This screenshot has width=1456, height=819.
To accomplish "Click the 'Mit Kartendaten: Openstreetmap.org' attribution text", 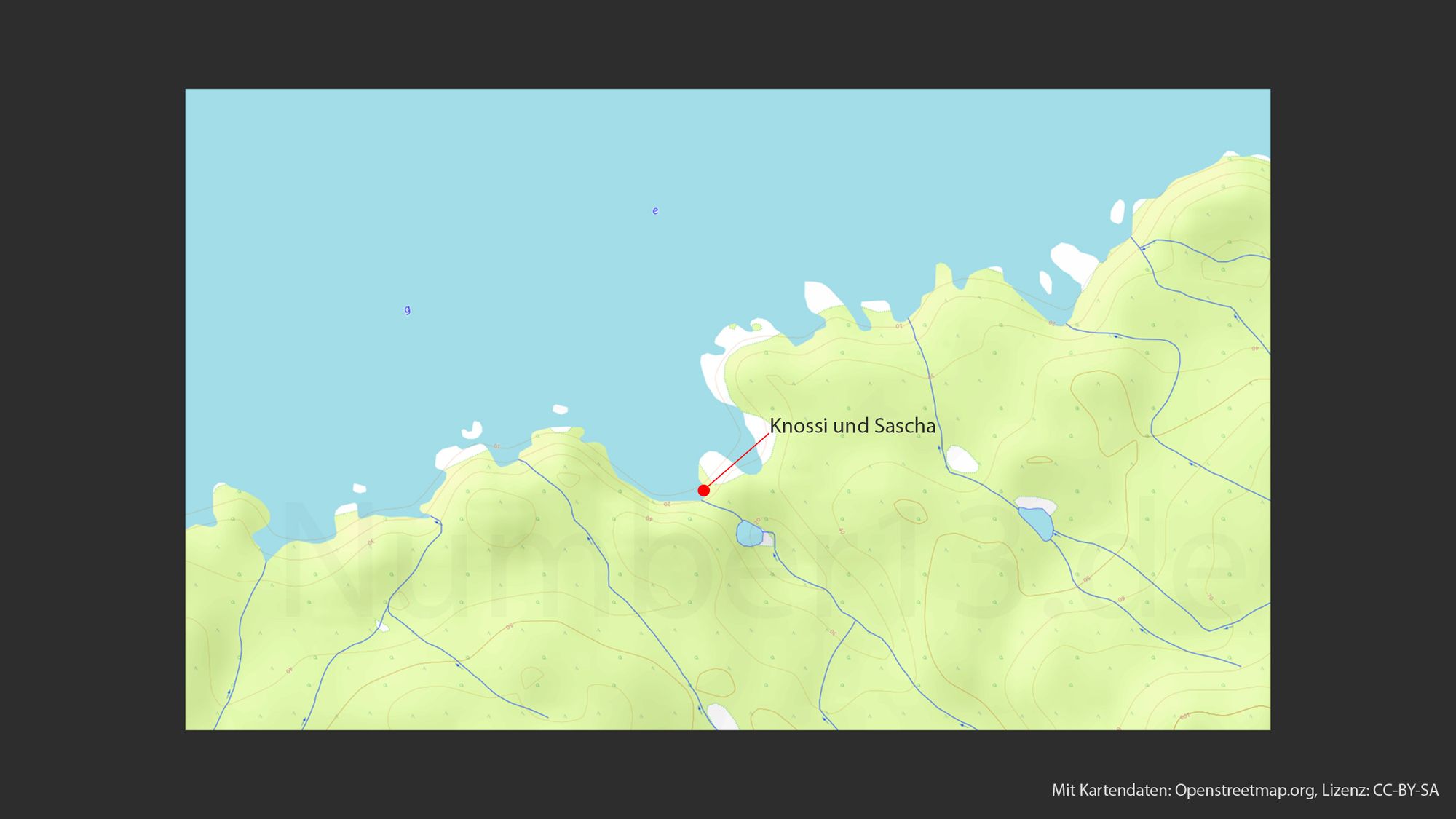I will click(x=1184, y=790).
